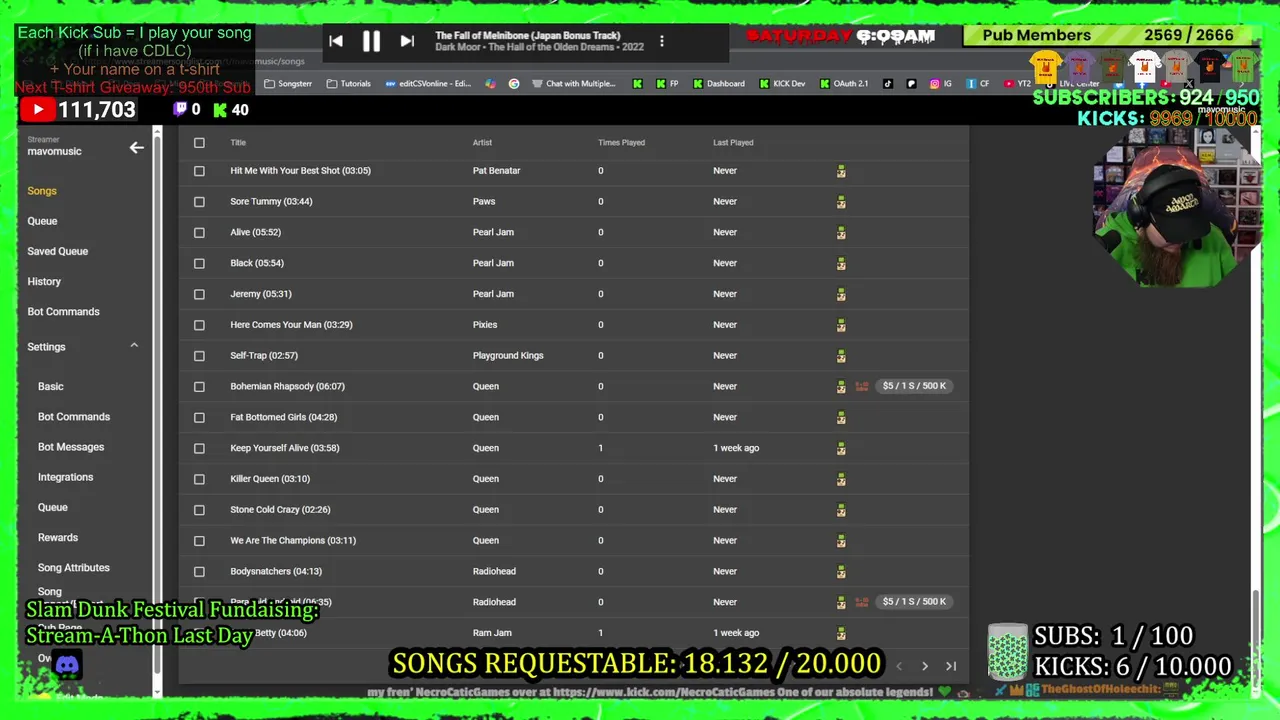Open editCSVonline bookmark

point(428,84)
